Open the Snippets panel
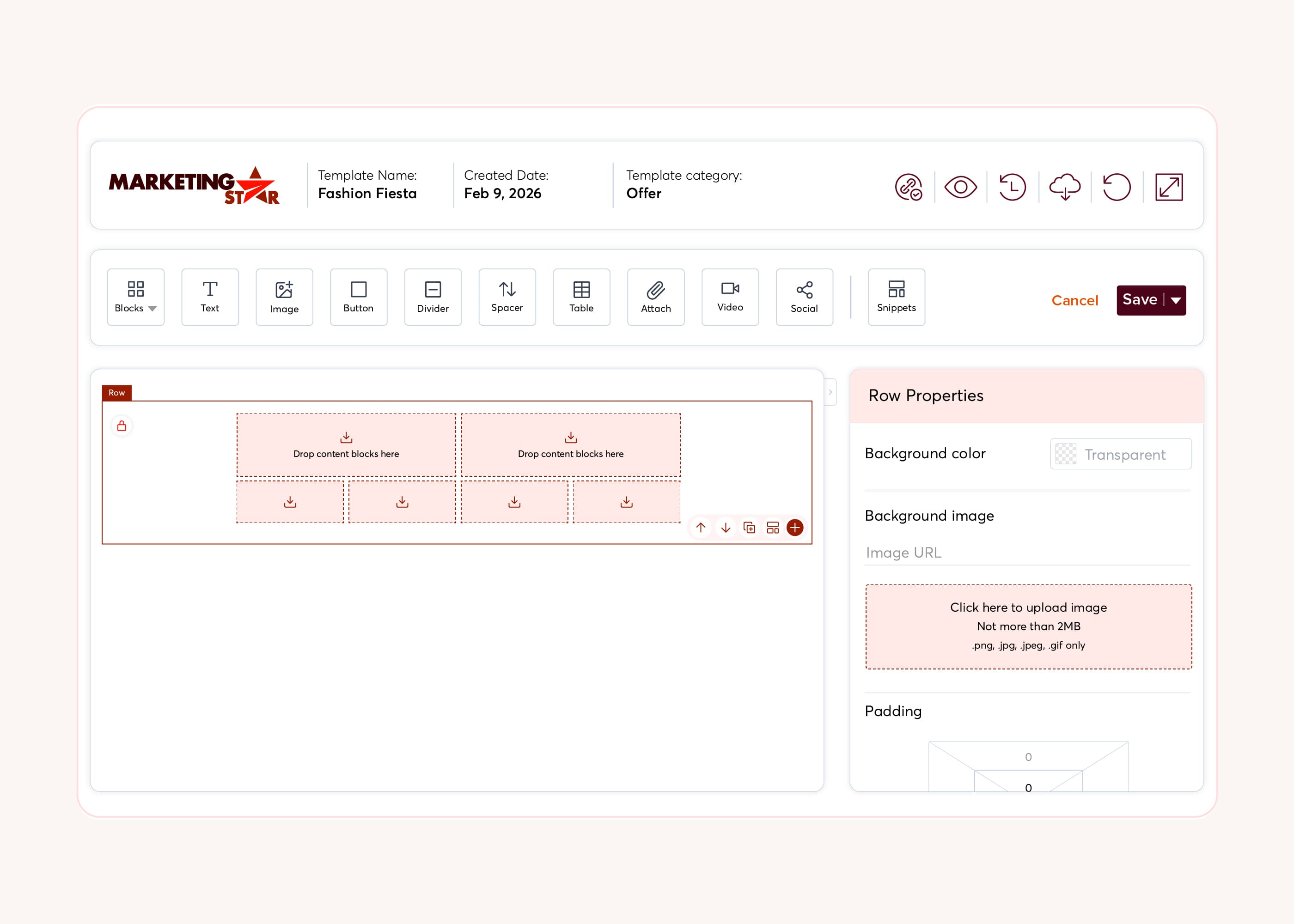 (896, 297)
